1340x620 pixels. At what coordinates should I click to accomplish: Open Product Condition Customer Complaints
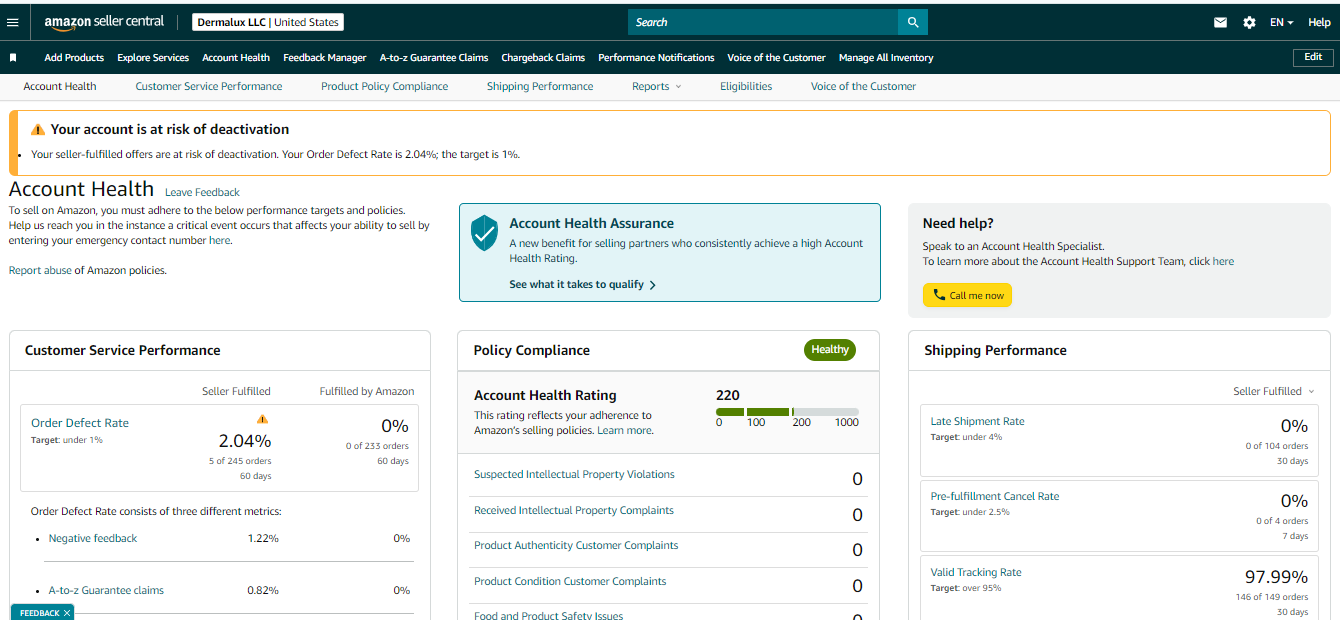(570, 581)
